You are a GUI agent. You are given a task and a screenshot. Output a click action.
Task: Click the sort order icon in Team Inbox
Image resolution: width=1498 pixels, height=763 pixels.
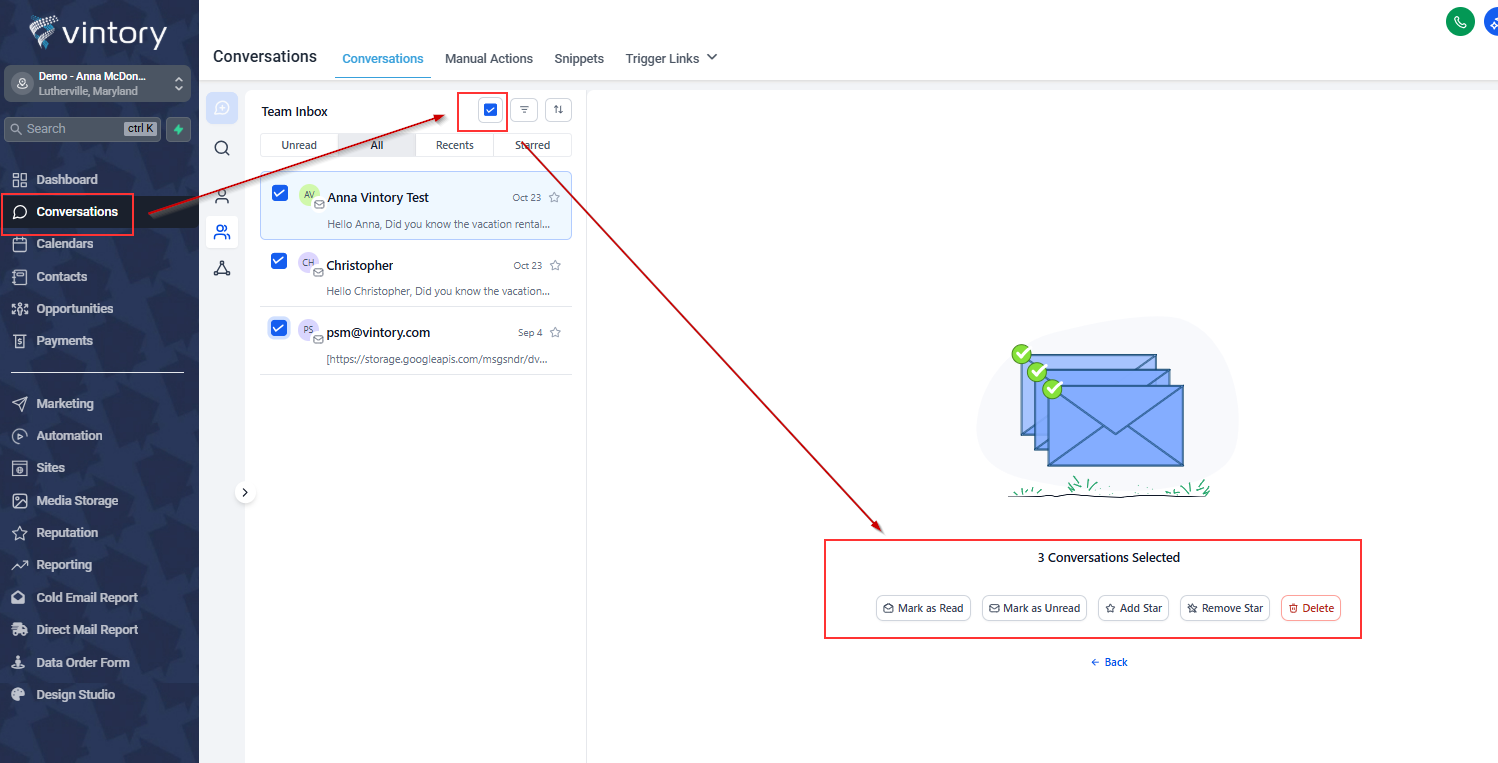(558, 110)
